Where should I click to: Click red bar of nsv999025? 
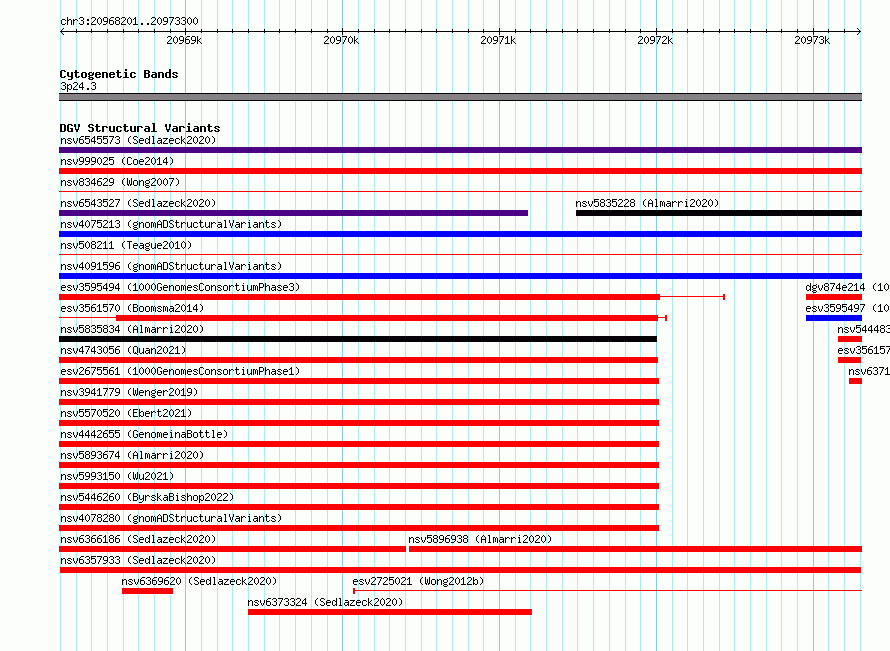coord(460,171)
